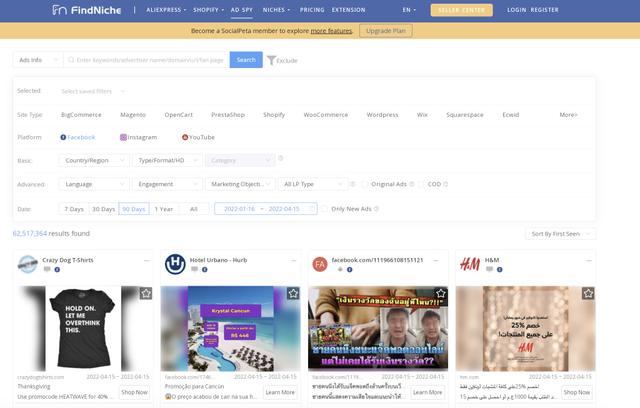Open the Sort By First Seen dropdown
The image size is (640, 408).
pos(560,234)
